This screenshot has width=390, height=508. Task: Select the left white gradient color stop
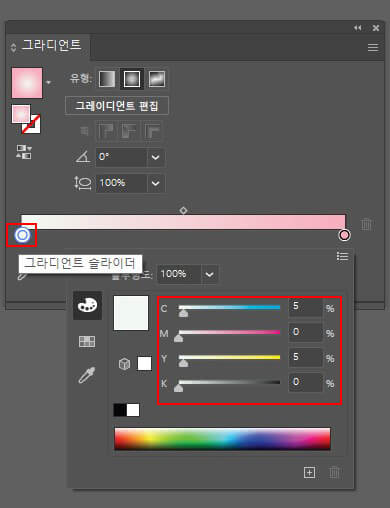click(22, 235)
